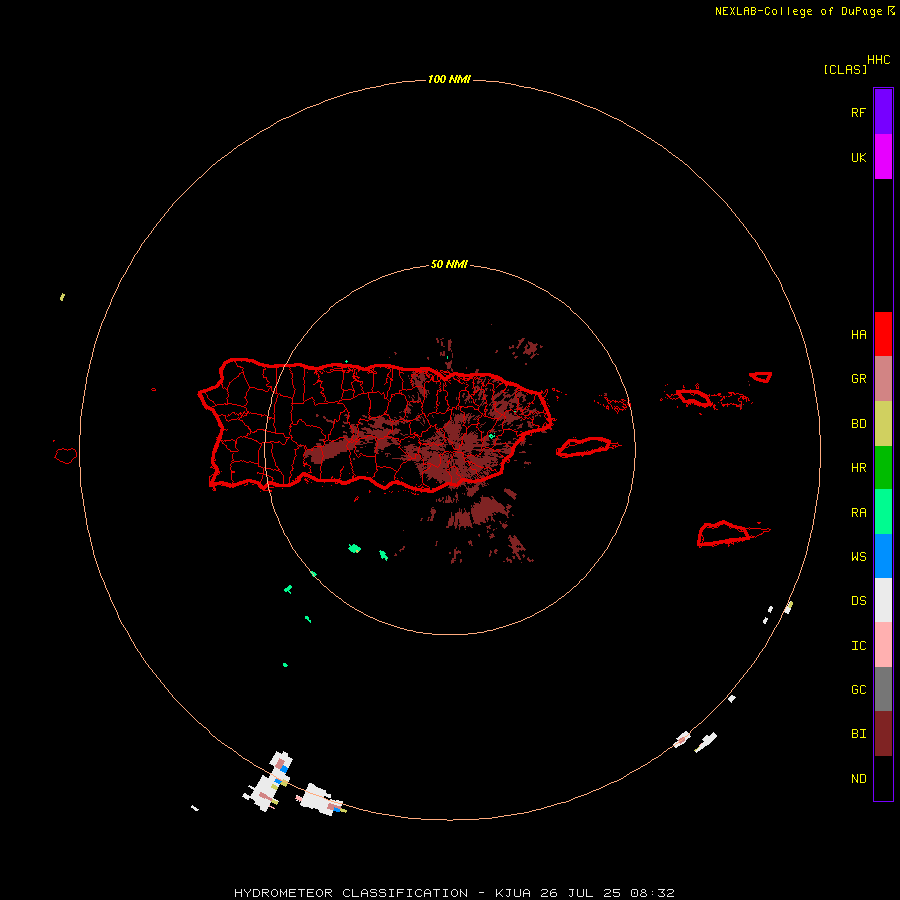
Task: Click the magenta UK legend swatch
Action: coord(883,157)
